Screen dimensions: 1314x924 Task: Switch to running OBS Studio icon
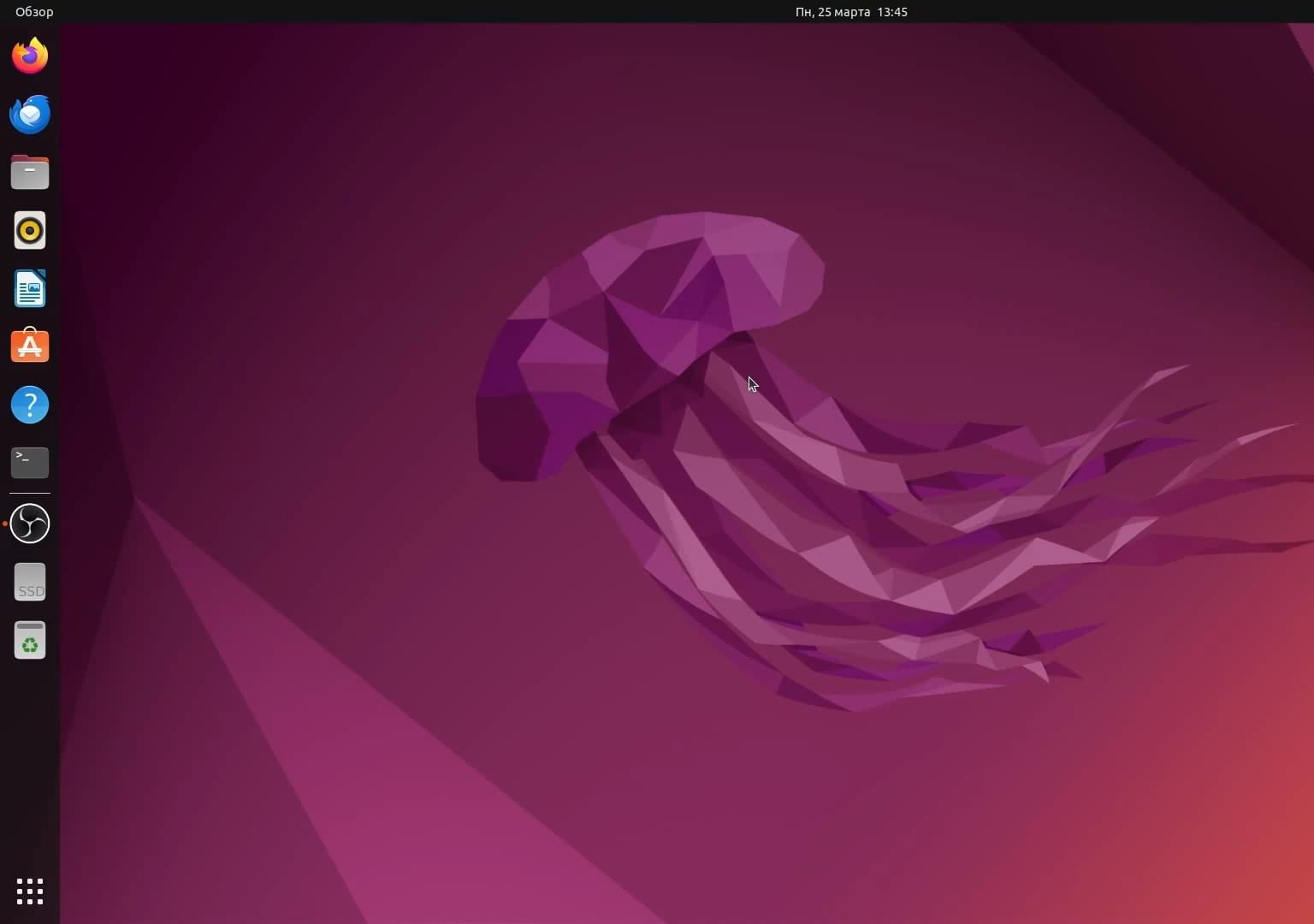(30, 524)
